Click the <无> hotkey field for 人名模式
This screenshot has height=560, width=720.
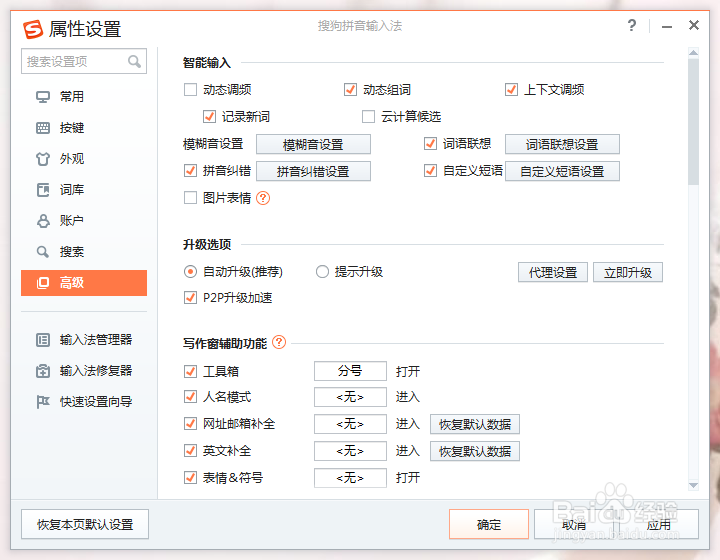pos(350,397)
